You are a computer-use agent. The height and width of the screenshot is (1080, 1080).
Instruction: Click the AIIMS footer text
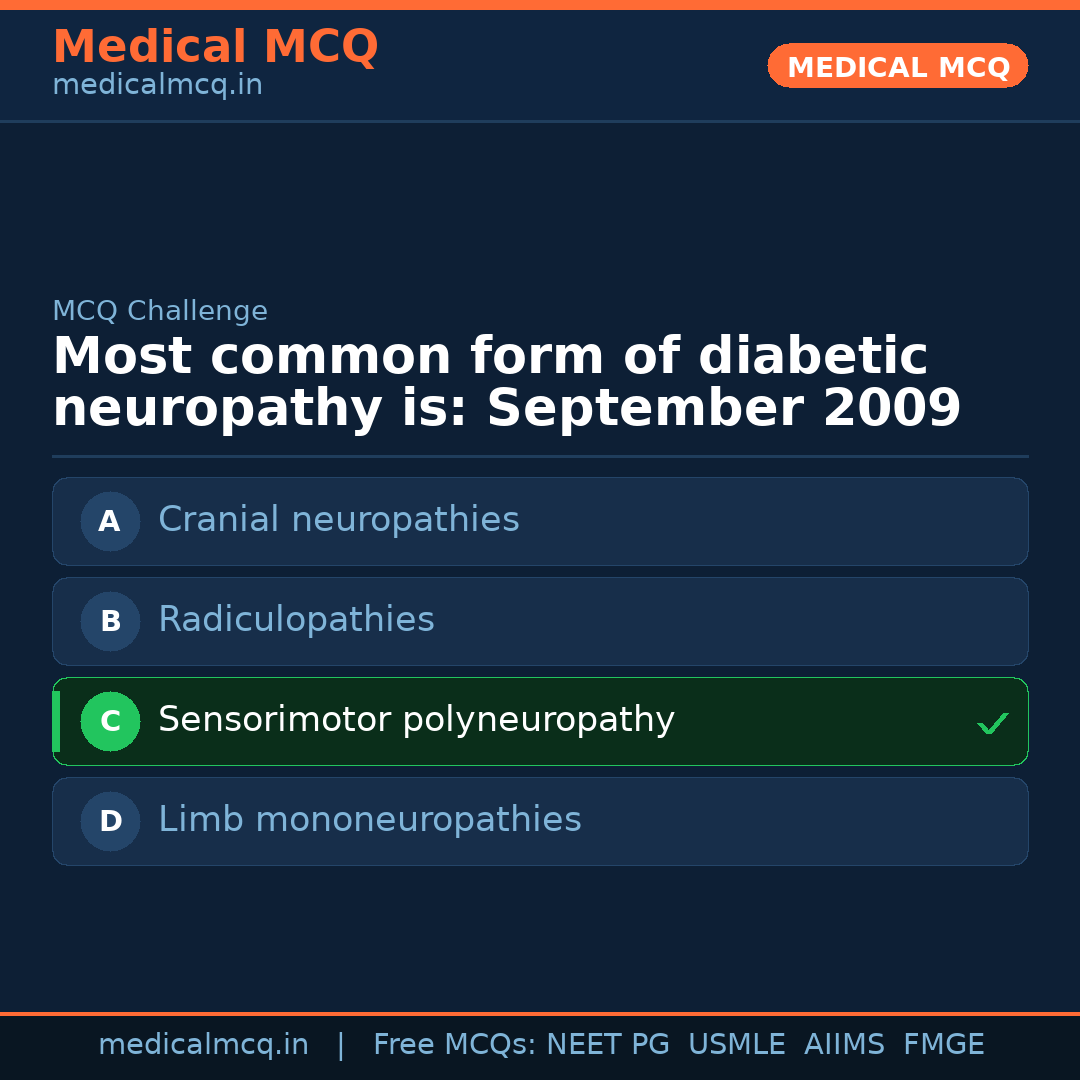coord(844,1045)
